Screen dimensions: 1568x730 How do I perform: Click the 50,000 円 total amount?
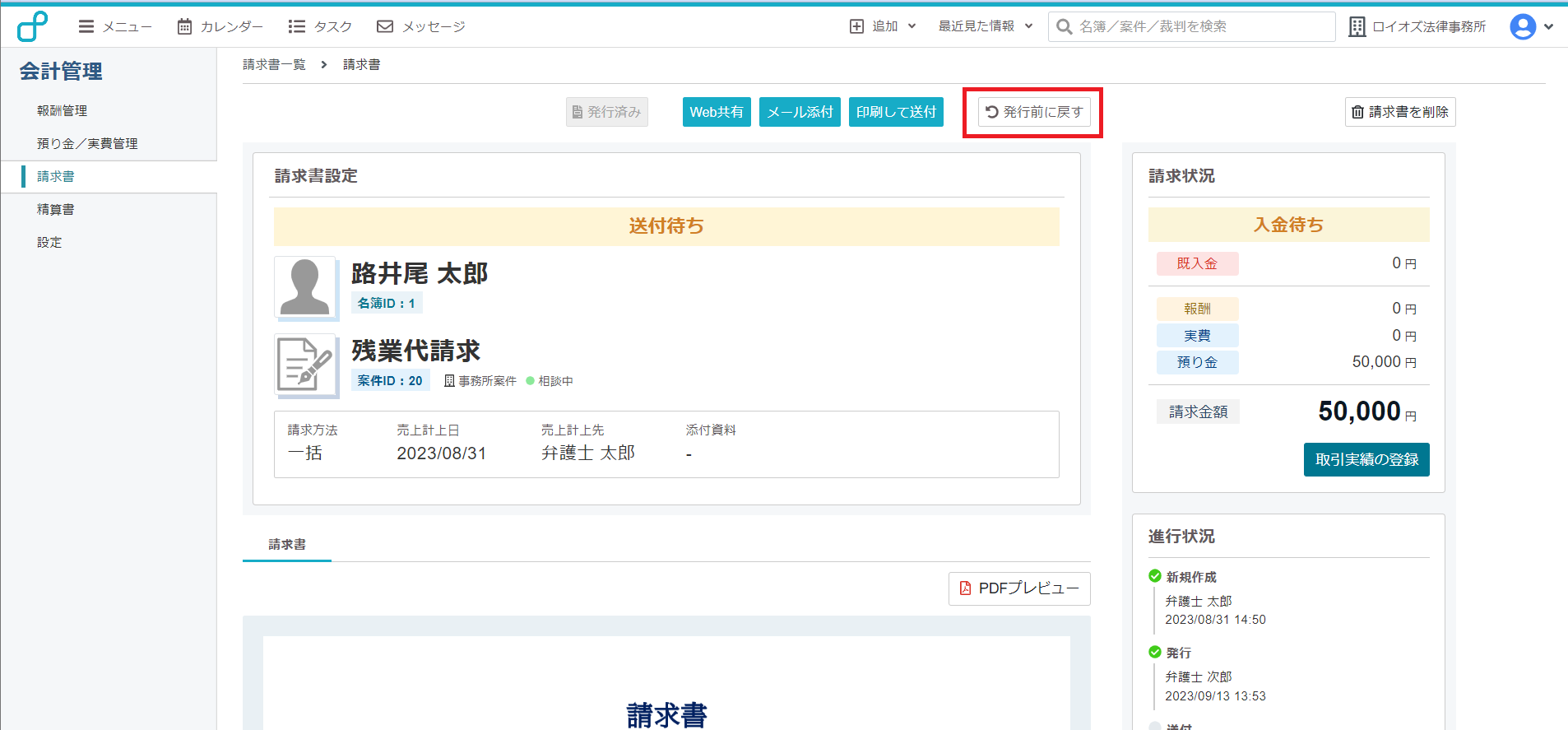(x=1367, y=411)
